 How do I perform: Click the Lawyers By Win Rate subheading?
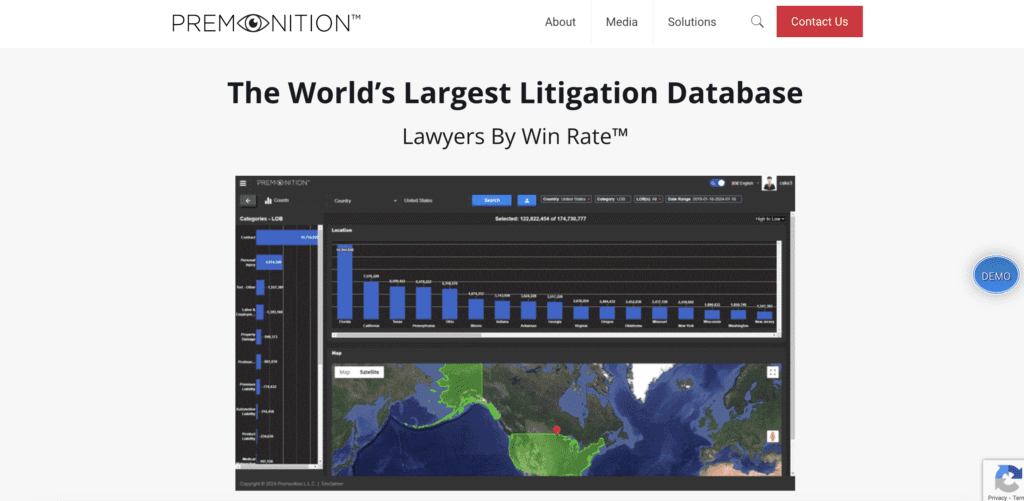click(515, 136)
